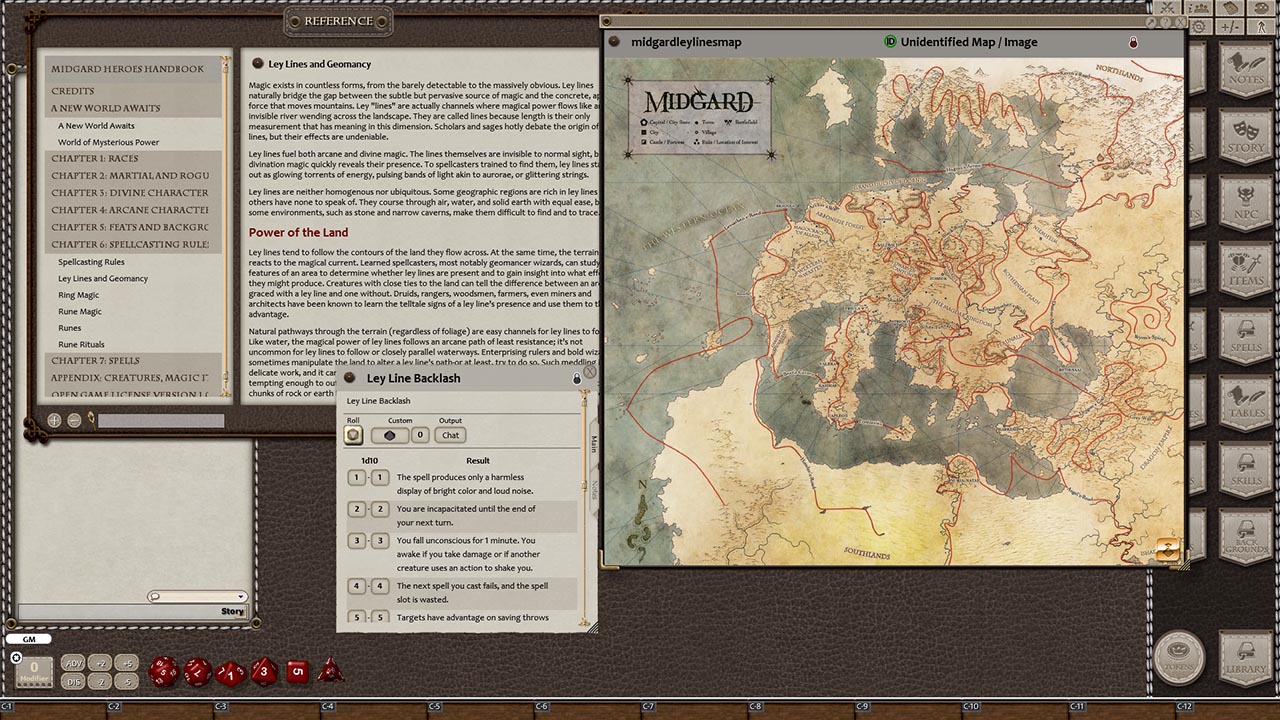Click the Modifier stack box in the corner
Image resolution: width=1280 pixels, height=720 pixels.
click(x=33, y=672)
